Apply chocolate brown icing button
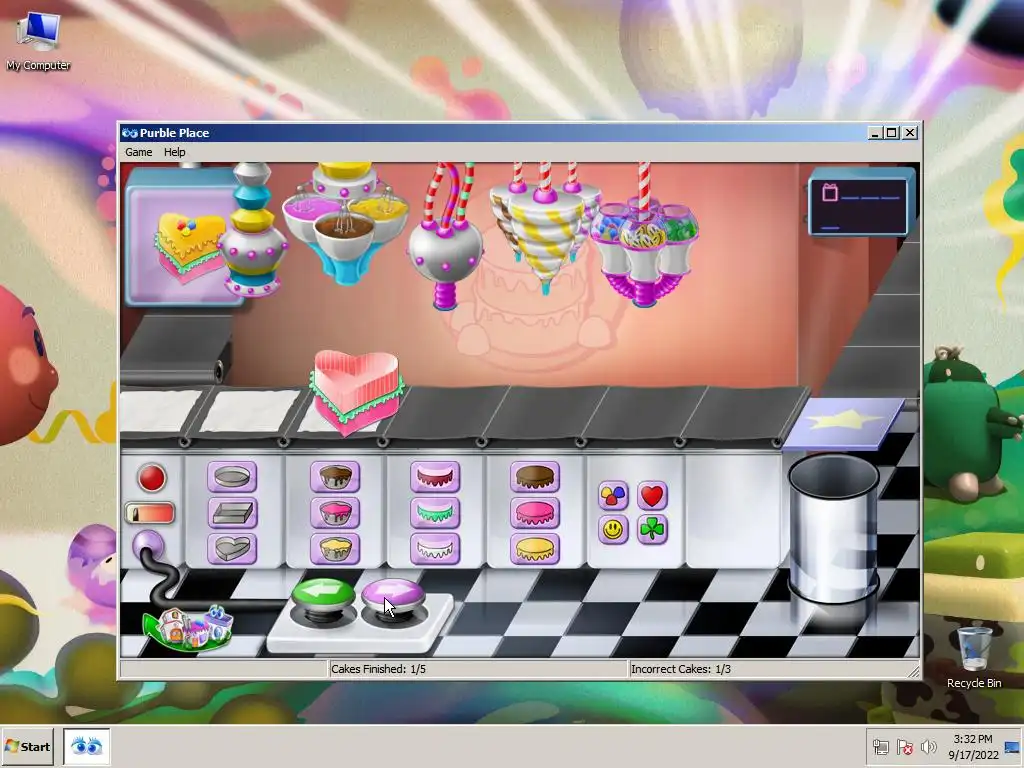This screenshot has height=768, width=1024. [x=535, y=477]
